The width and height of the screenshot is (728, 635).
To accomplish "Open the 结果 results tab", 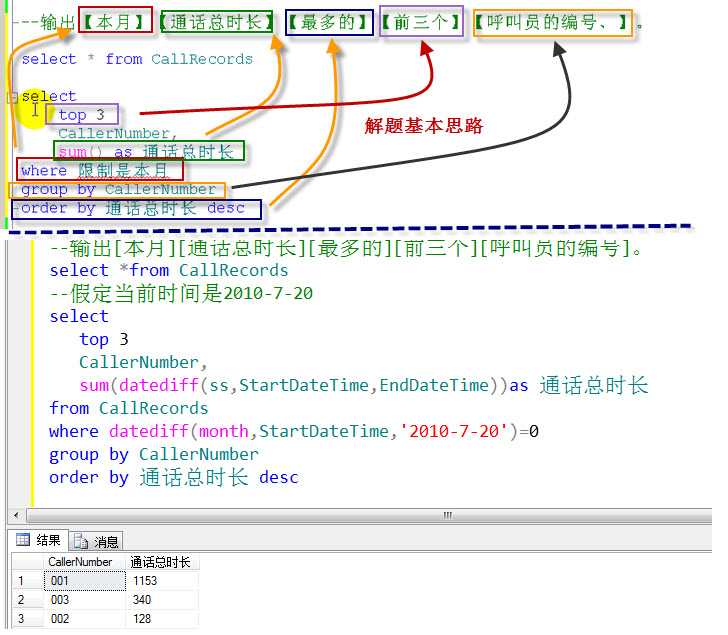I will coord(39,540).
